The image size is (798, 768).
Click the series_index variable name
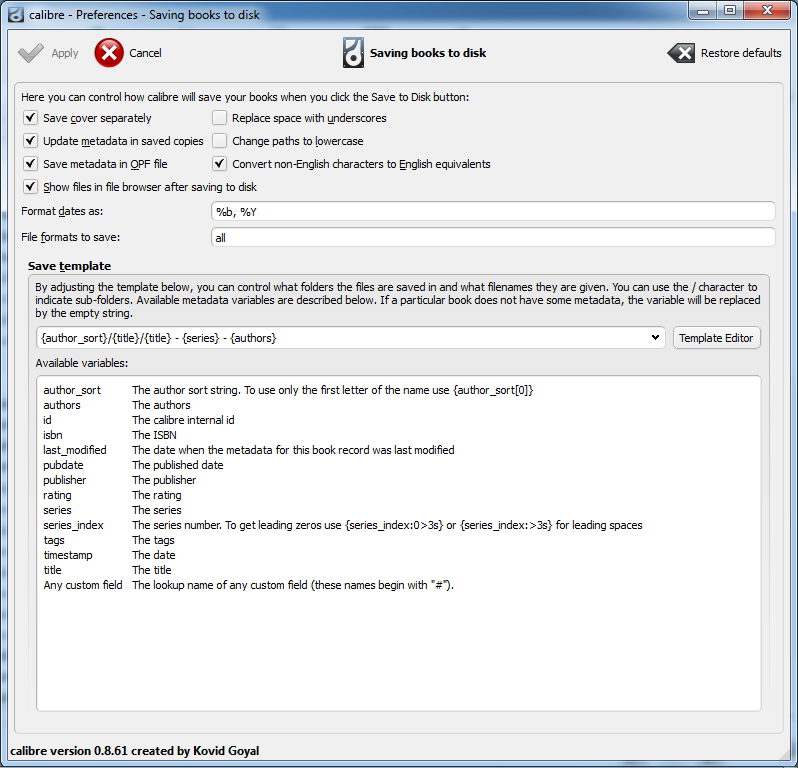pos(73,525)
